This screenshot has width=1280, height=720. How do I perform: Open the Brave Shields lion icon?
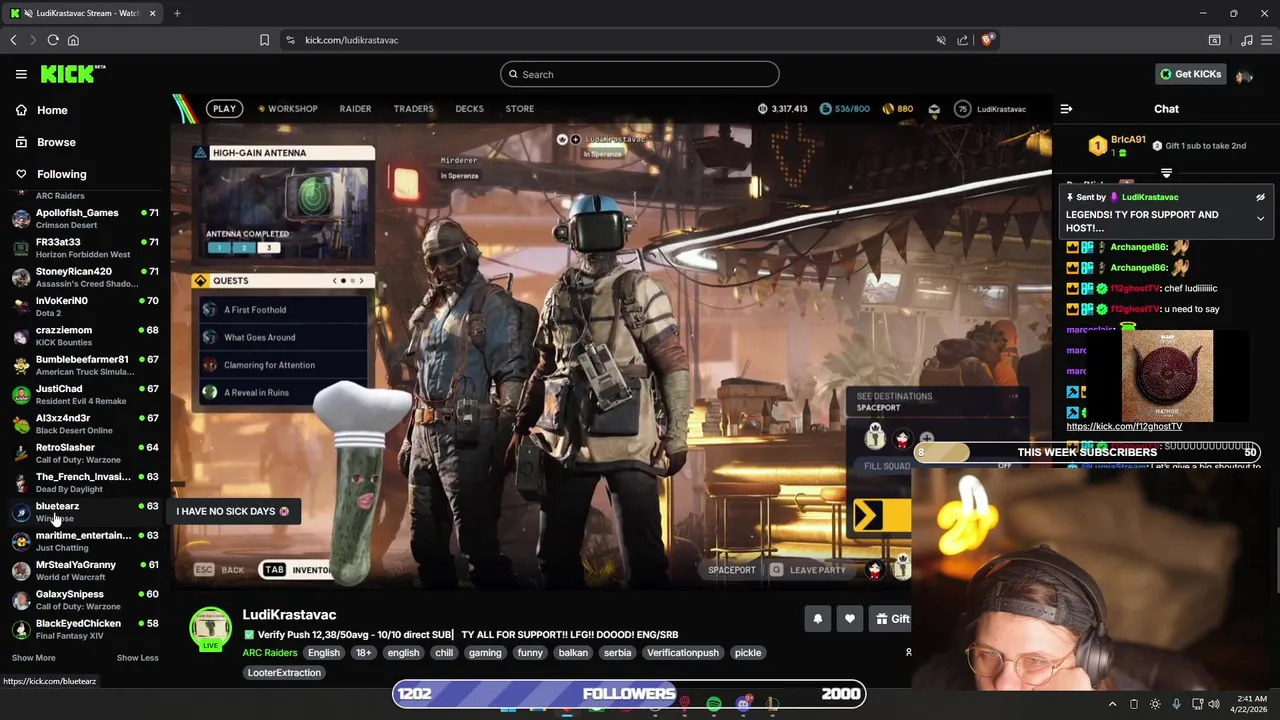pyautogui.click(x=986, y=40)
